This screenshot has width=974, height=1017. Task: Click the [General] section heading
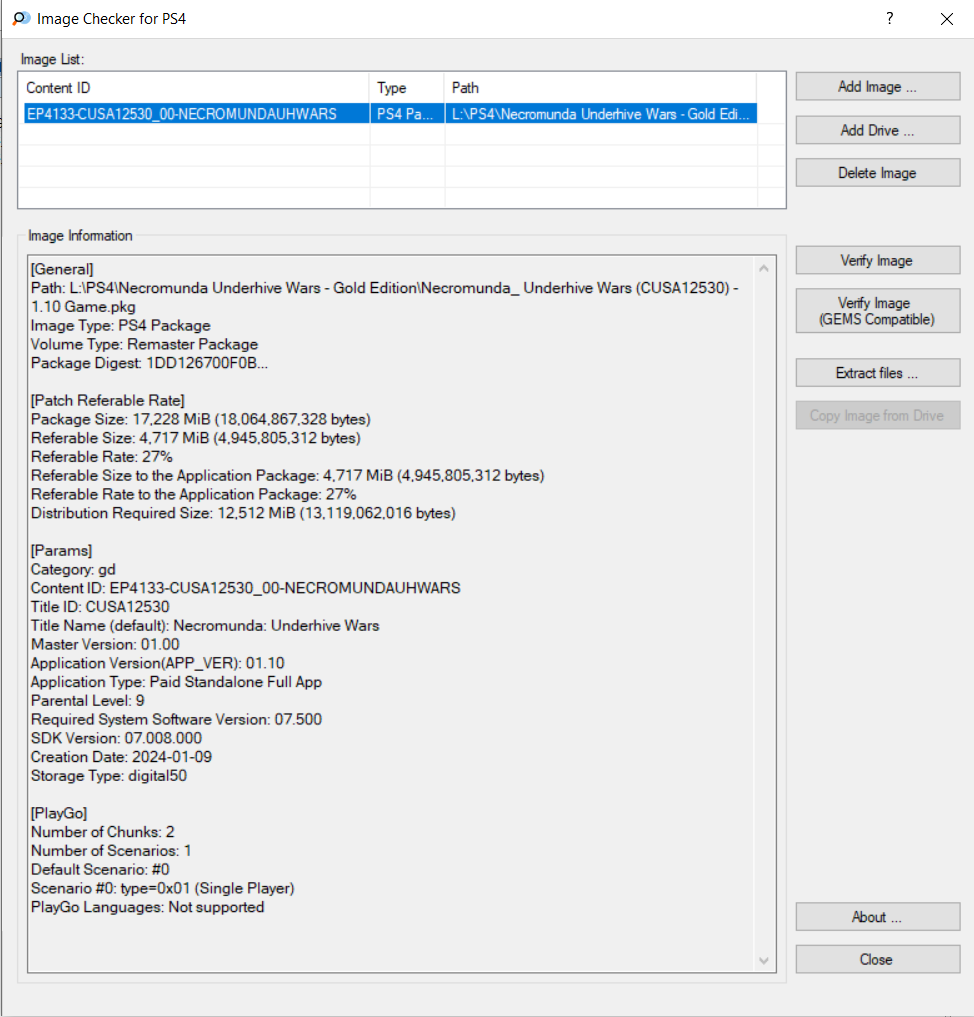tap(62, 269)
